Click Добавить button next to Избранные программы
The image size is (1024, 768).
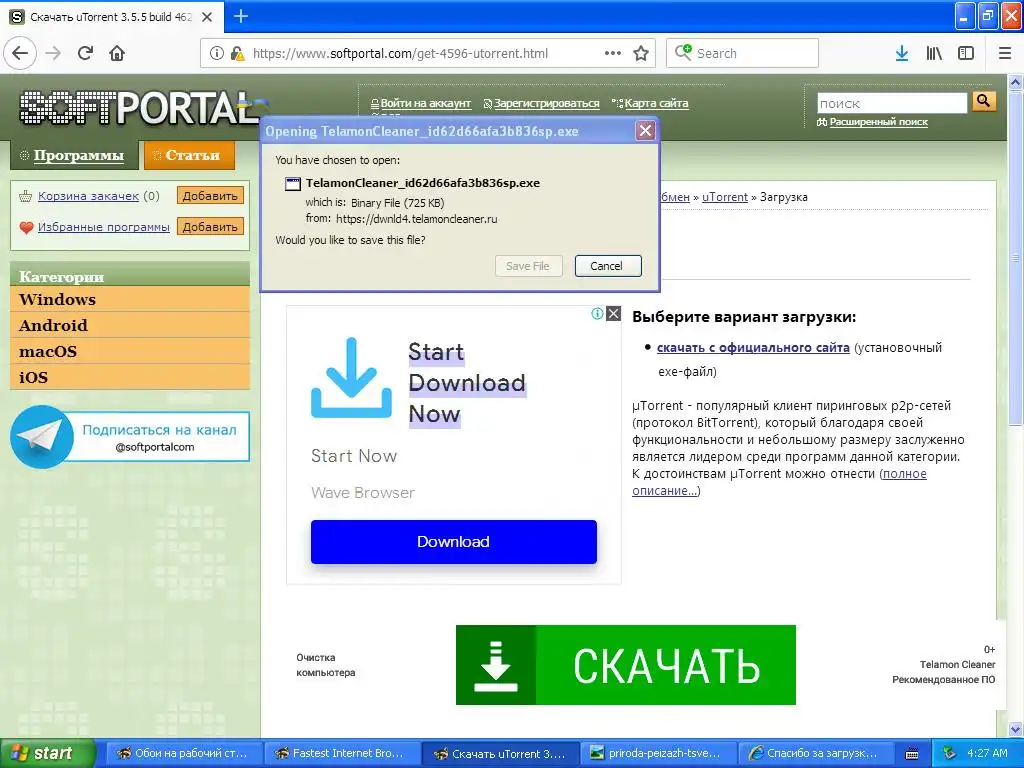pyautogui.click(x=210, y=227)
